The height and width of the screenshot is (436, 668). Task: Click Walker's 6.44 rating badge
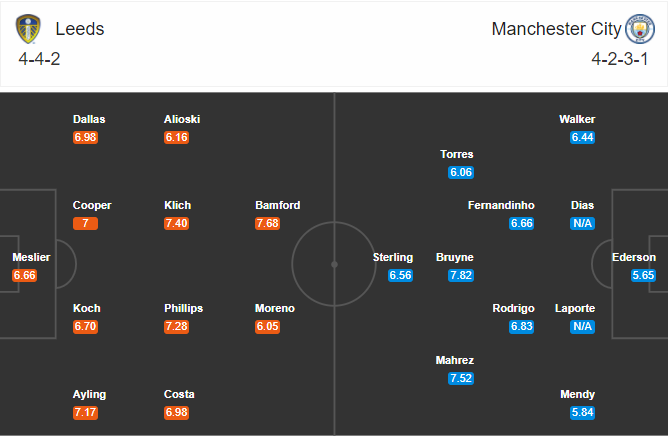[583, 137]
